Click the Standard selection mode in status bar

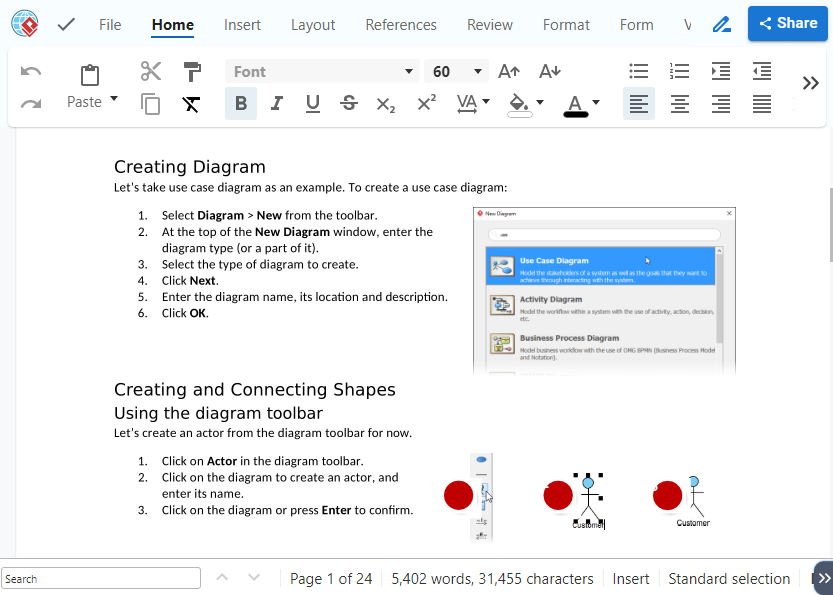(x=729, y=578)
